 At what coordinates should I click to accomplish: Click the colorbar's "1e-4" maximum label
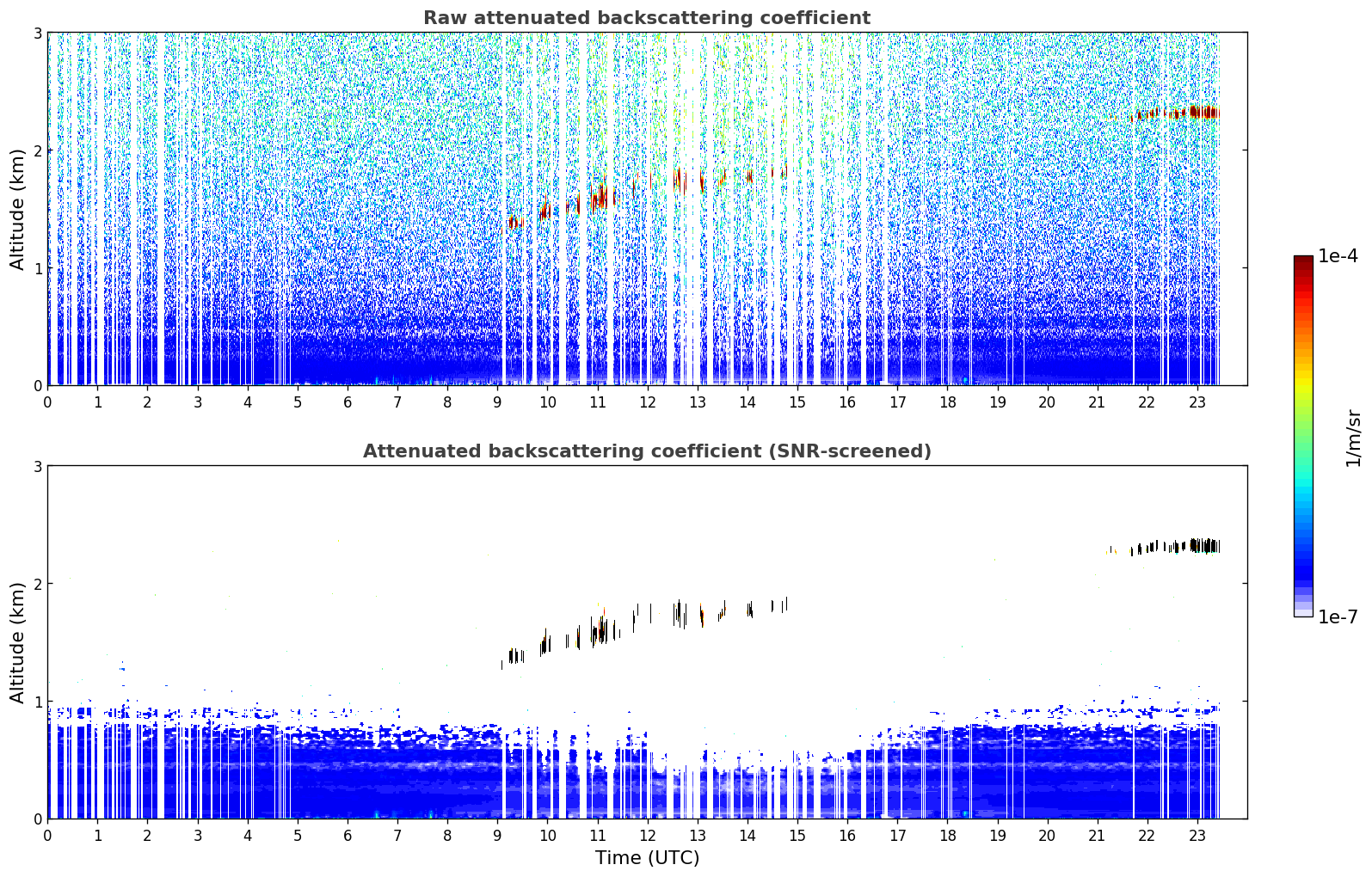tap(1338, 256)
